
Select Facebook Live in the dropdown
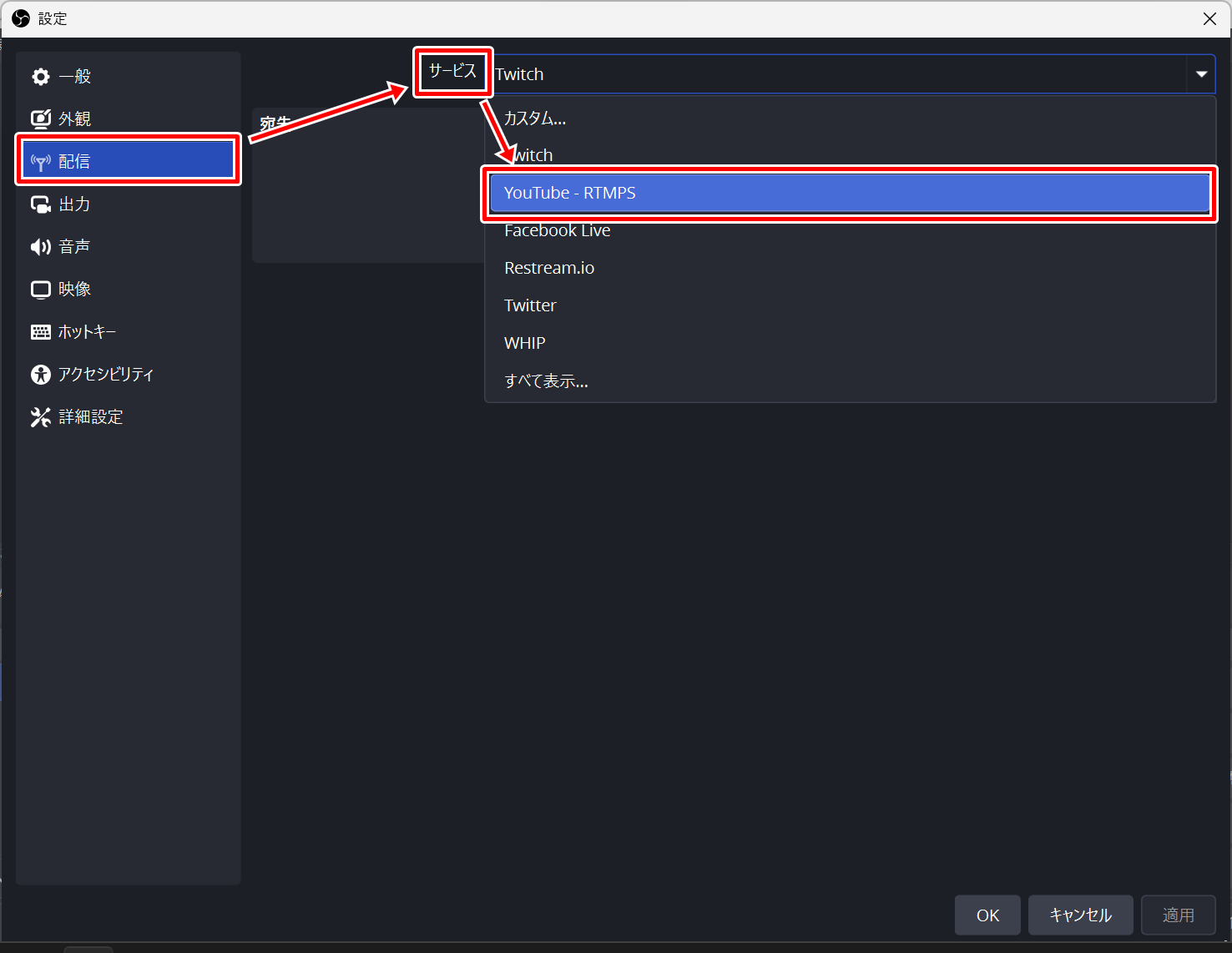[558, 231]
